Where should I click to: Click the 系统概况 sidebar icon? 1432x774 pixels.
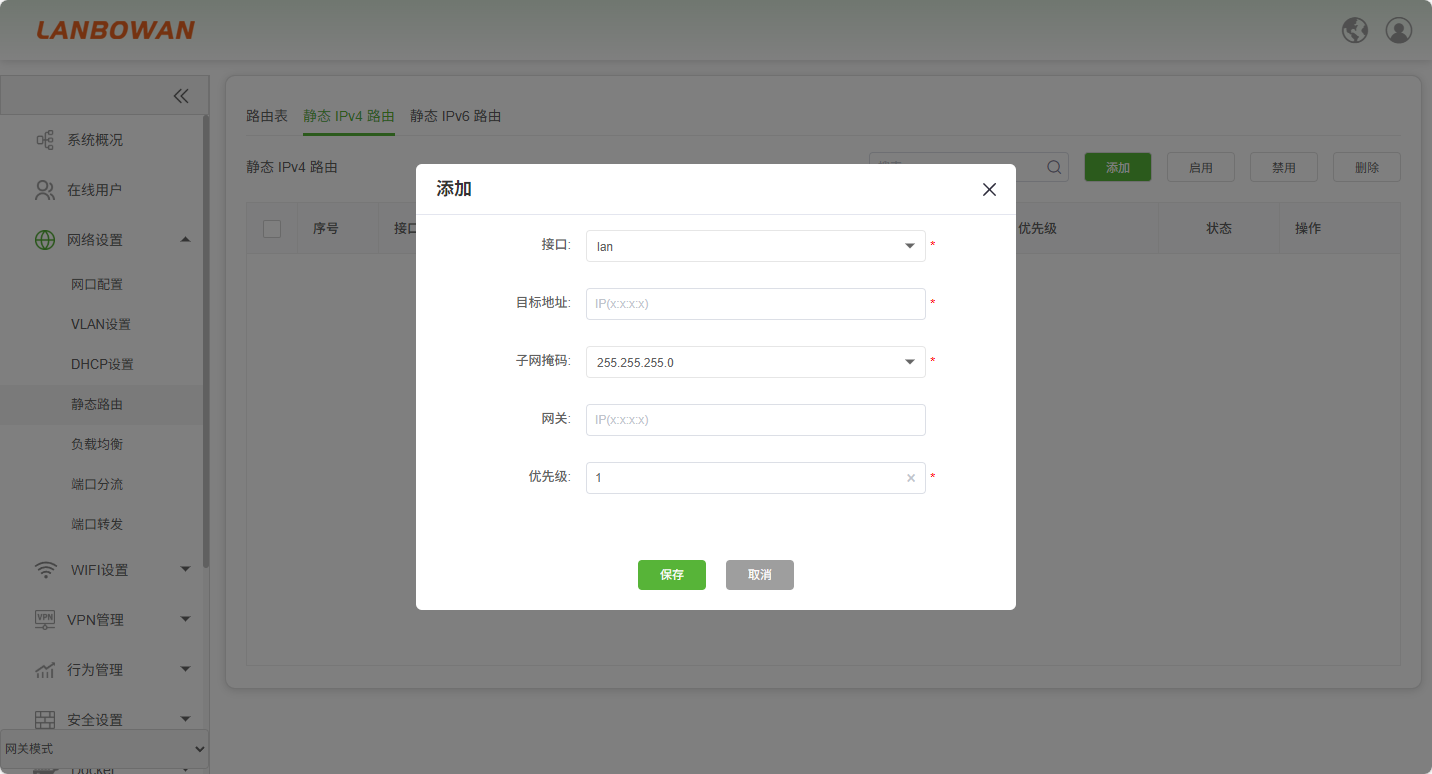click(x=45, y=140)
